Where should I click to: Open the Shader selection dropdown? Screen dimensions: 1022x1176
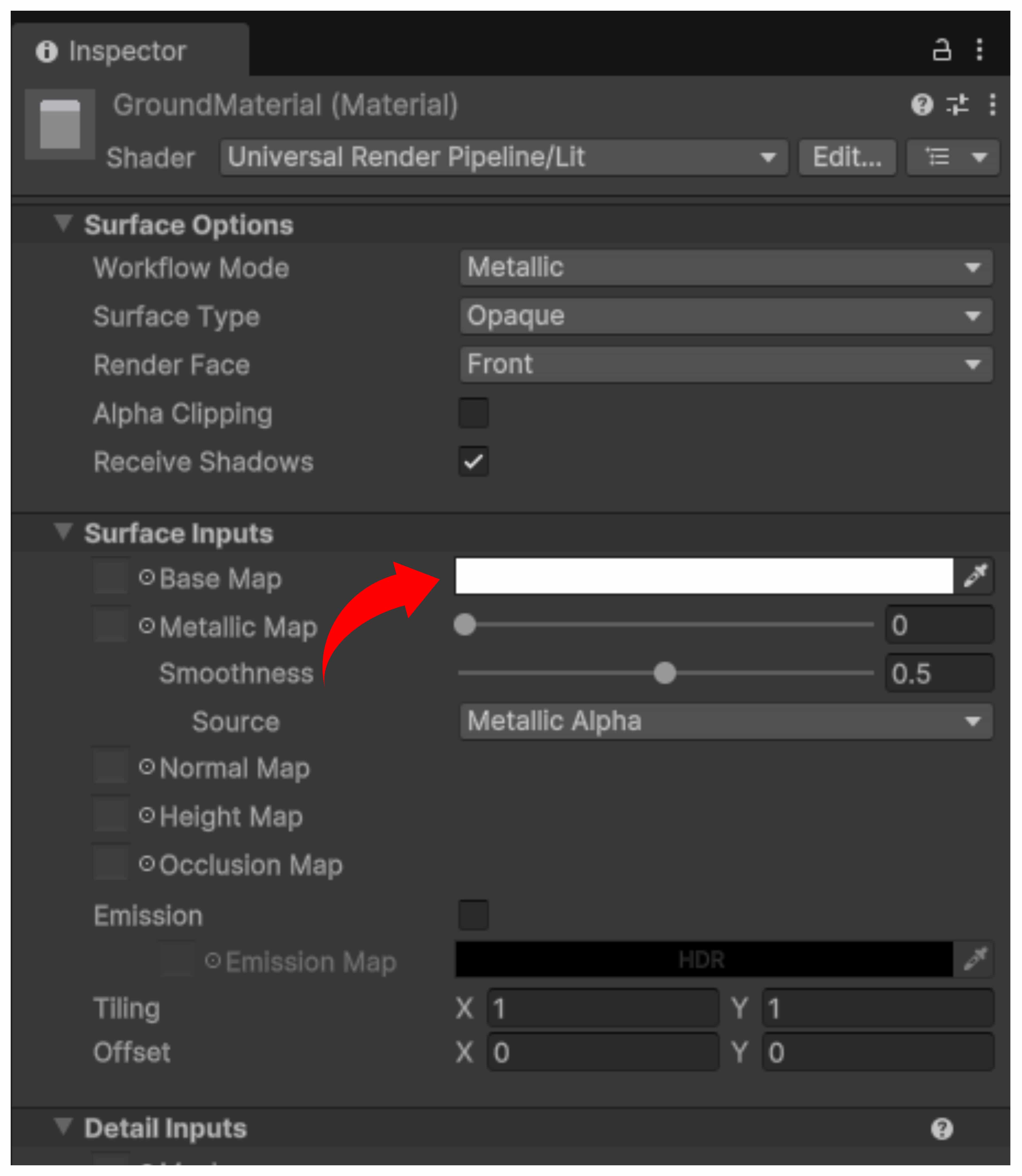504,157
